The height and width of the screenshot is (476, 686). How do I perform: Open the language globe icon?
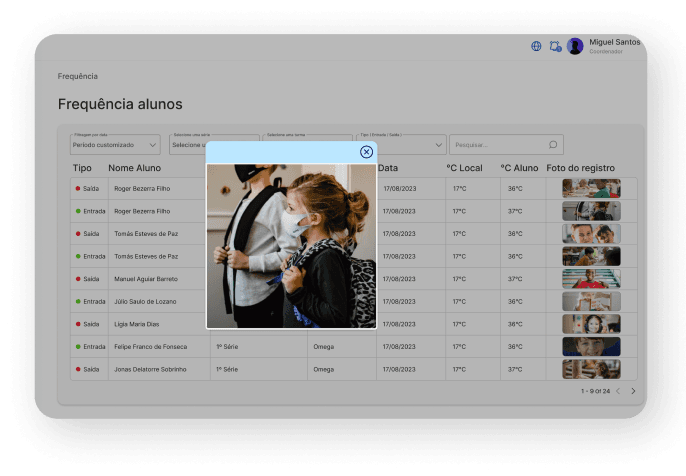536,46
